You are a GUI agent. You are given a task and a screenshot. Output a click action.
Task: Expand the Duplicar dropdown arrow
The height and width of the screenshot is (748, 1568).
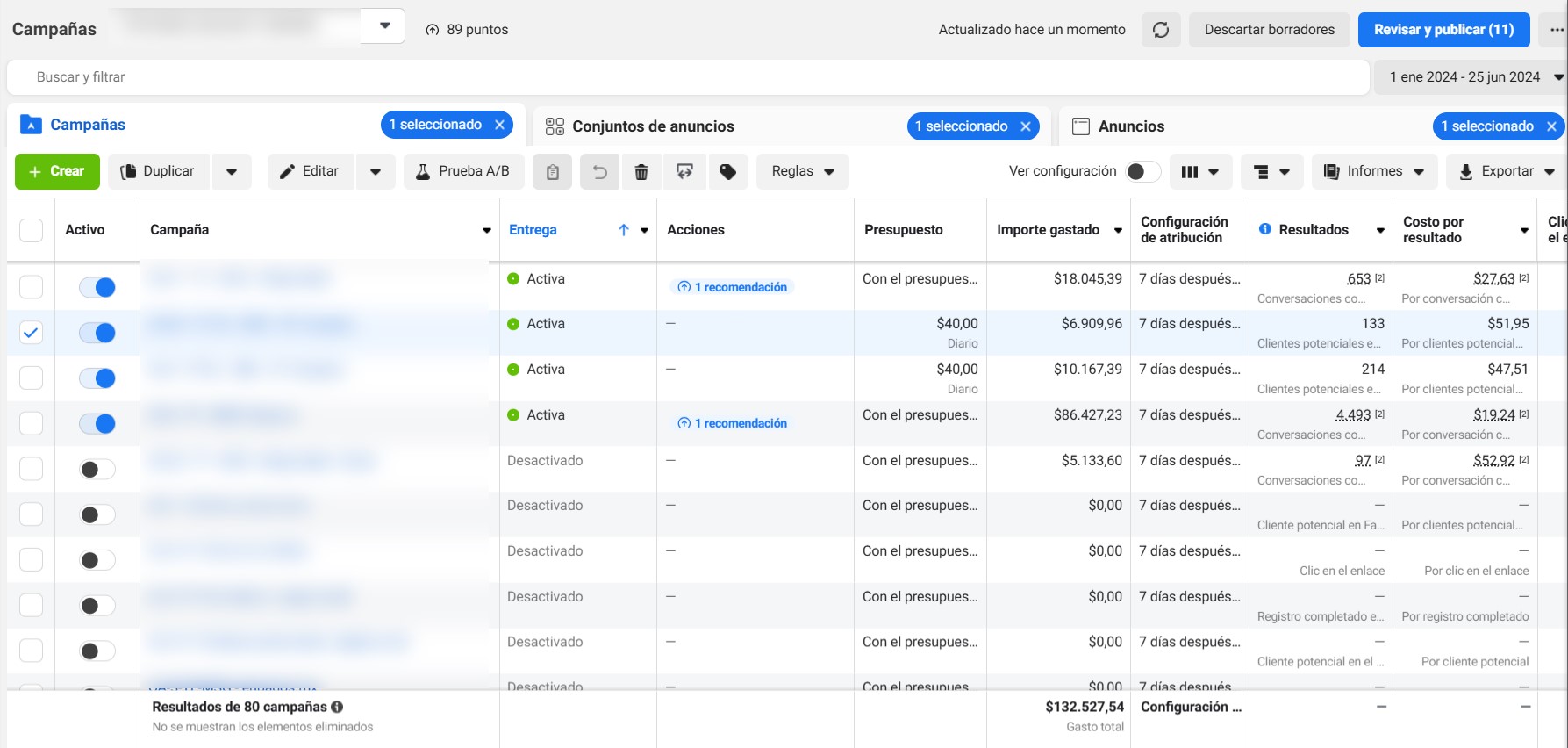[232, 172]
